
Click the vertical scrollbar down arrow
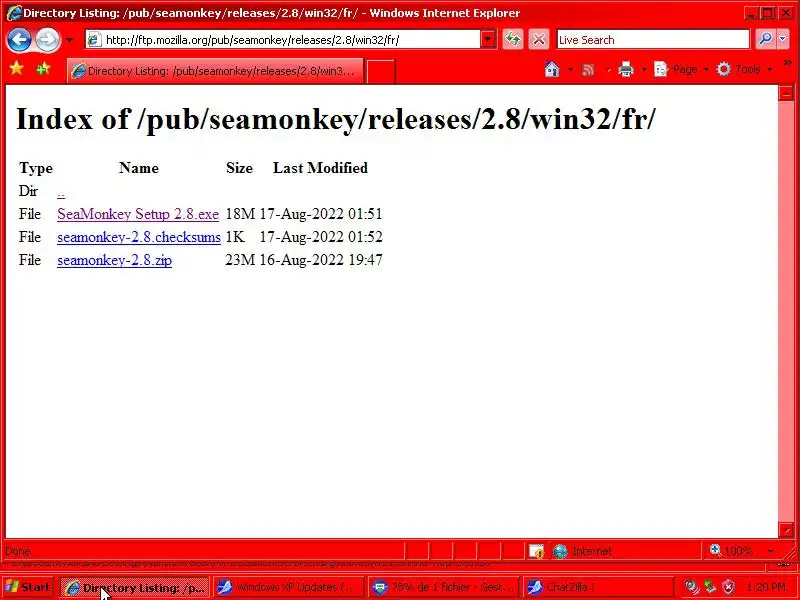point(786,530)
